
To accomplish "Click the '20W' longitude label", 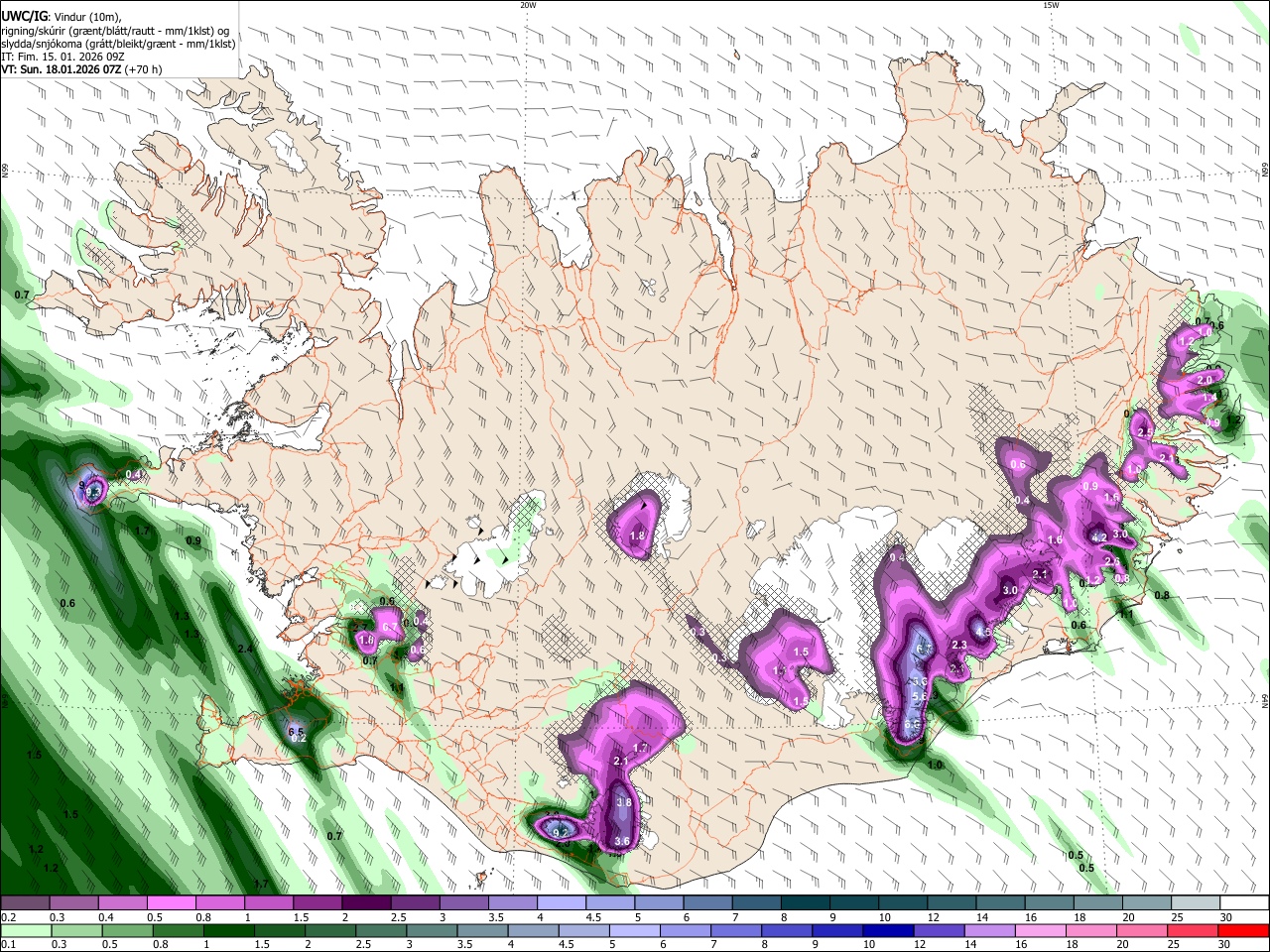I will 528,5.
